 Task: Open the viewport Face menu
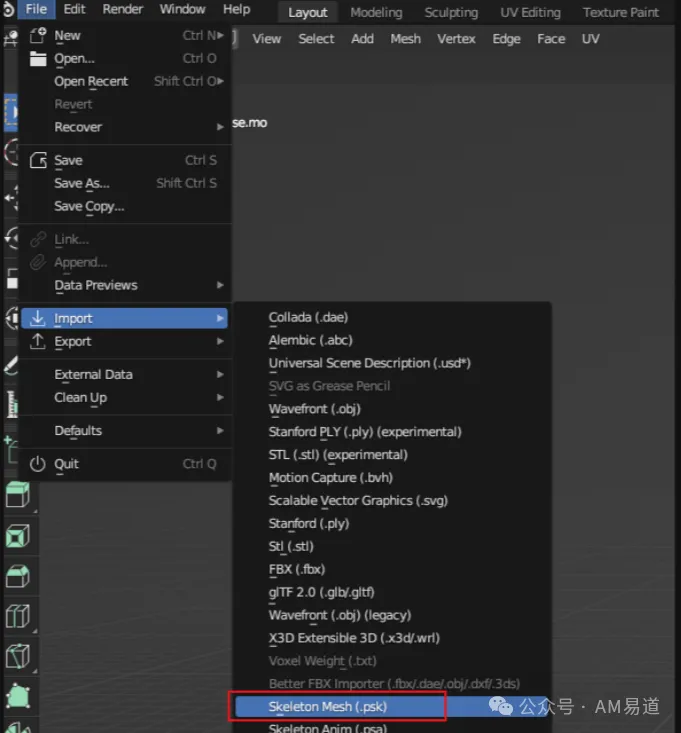point(551,39)
